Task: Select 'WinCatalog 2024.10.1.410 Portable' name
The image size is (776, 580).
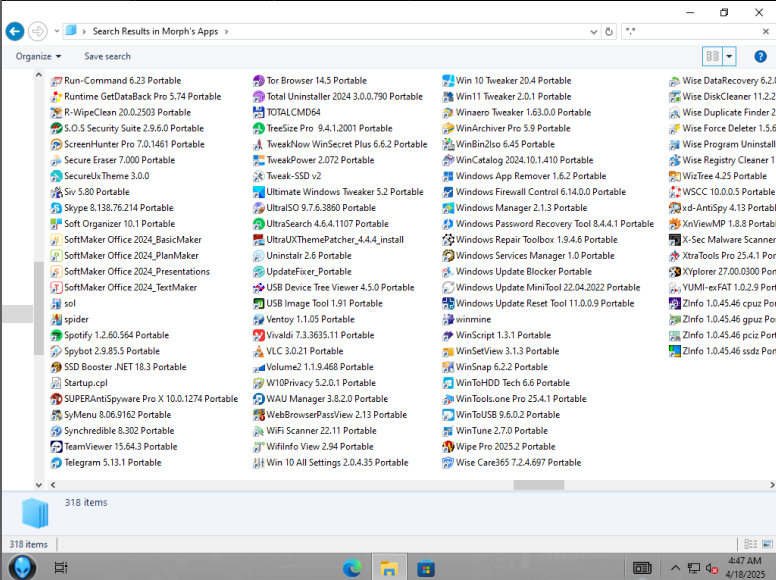Action: [525, 160]
